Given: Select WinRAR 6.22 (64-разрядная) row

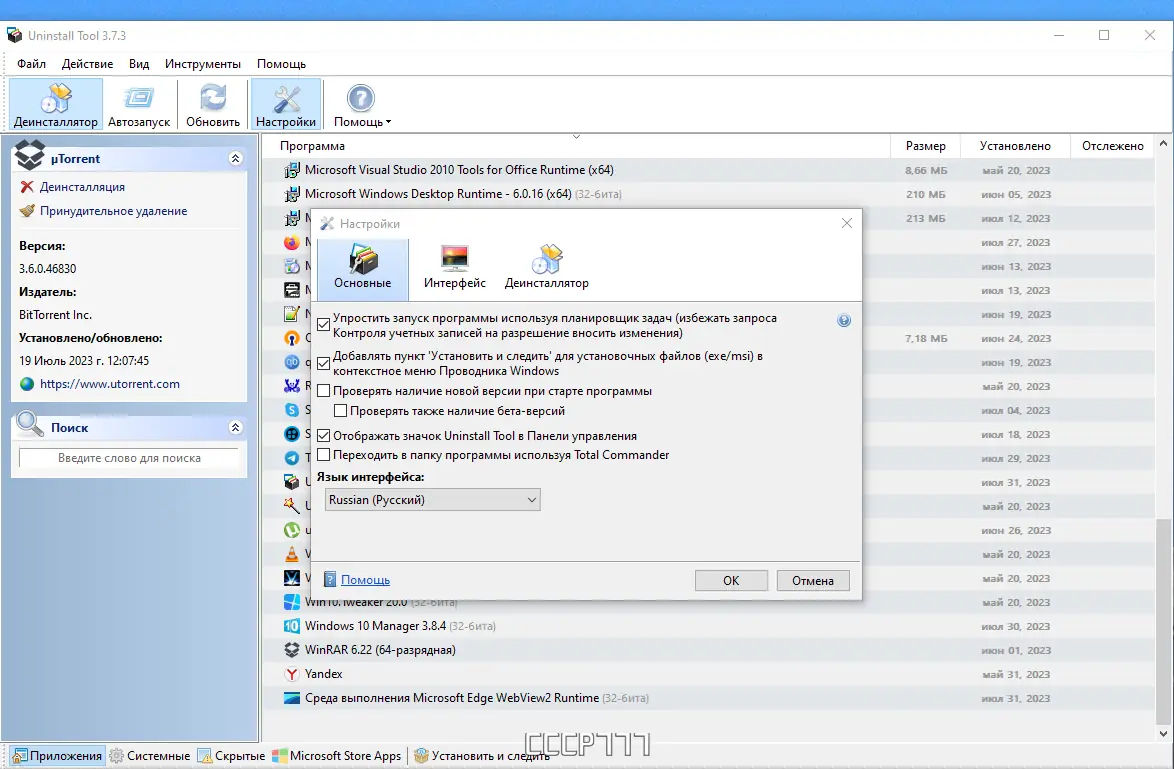Looking at the screenshot, I should 708,650.
